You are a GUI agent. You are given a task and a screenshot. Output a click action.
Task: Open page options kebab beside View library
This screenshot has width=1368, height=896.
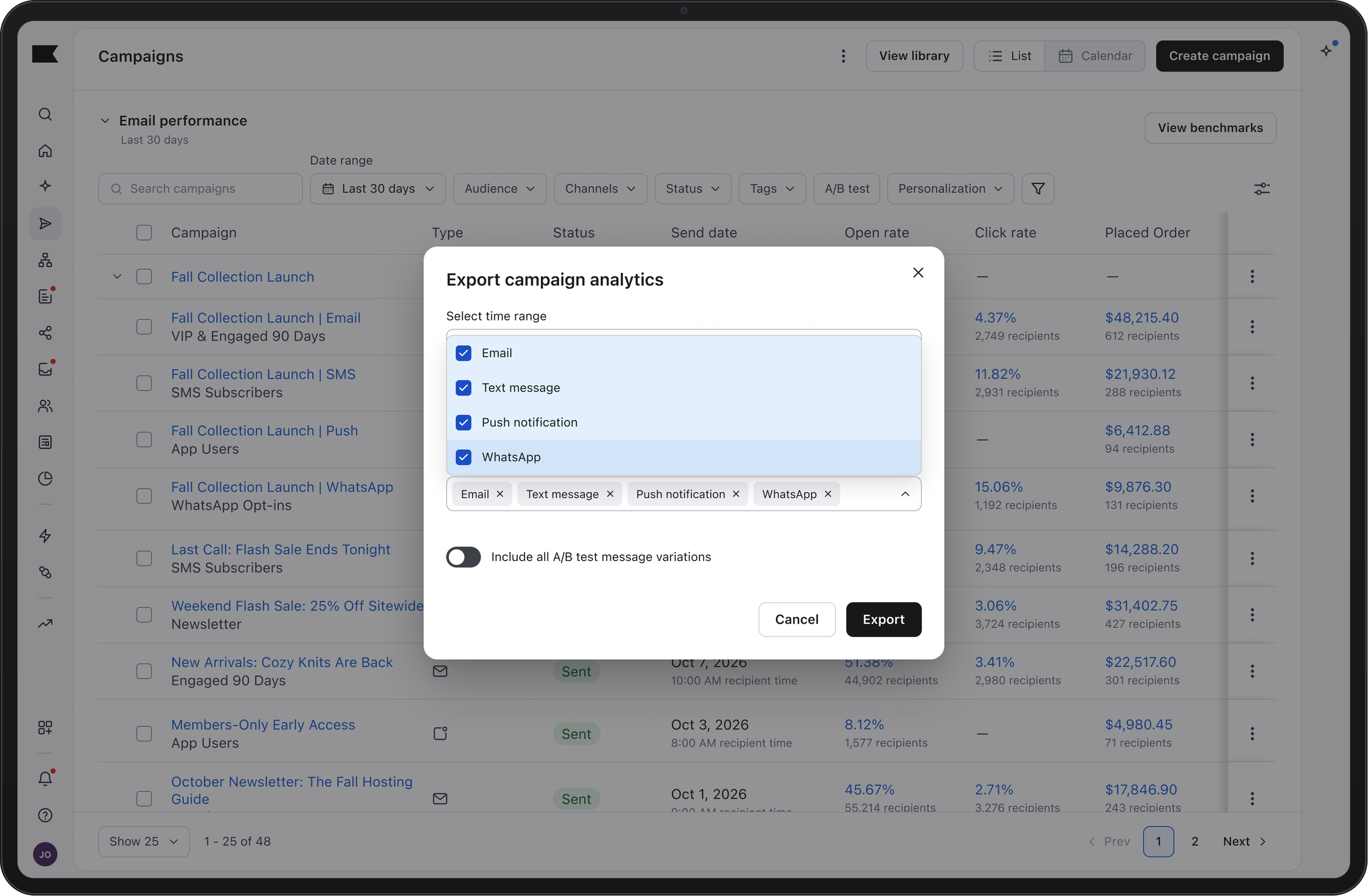(843, 56)
